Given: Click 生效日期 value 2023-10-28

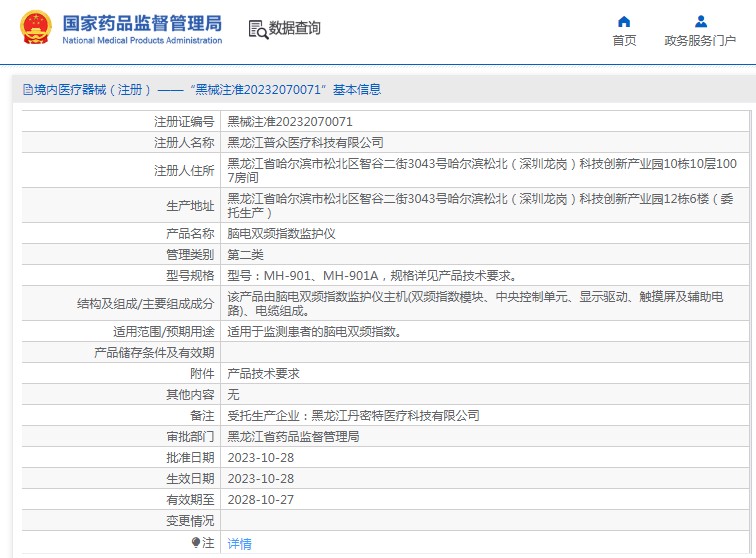Looking at the screenshot, I should (260, 478).
